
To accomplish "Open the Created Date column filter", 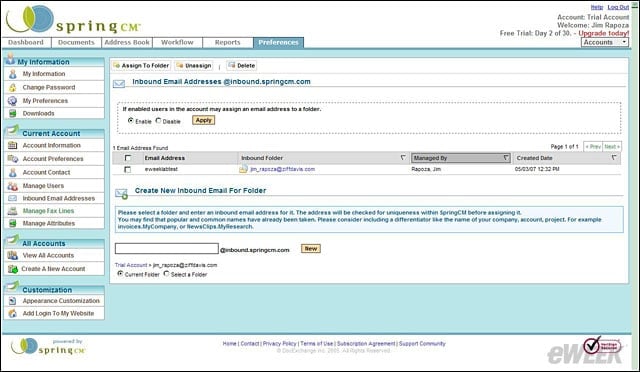I will (614, 158).
